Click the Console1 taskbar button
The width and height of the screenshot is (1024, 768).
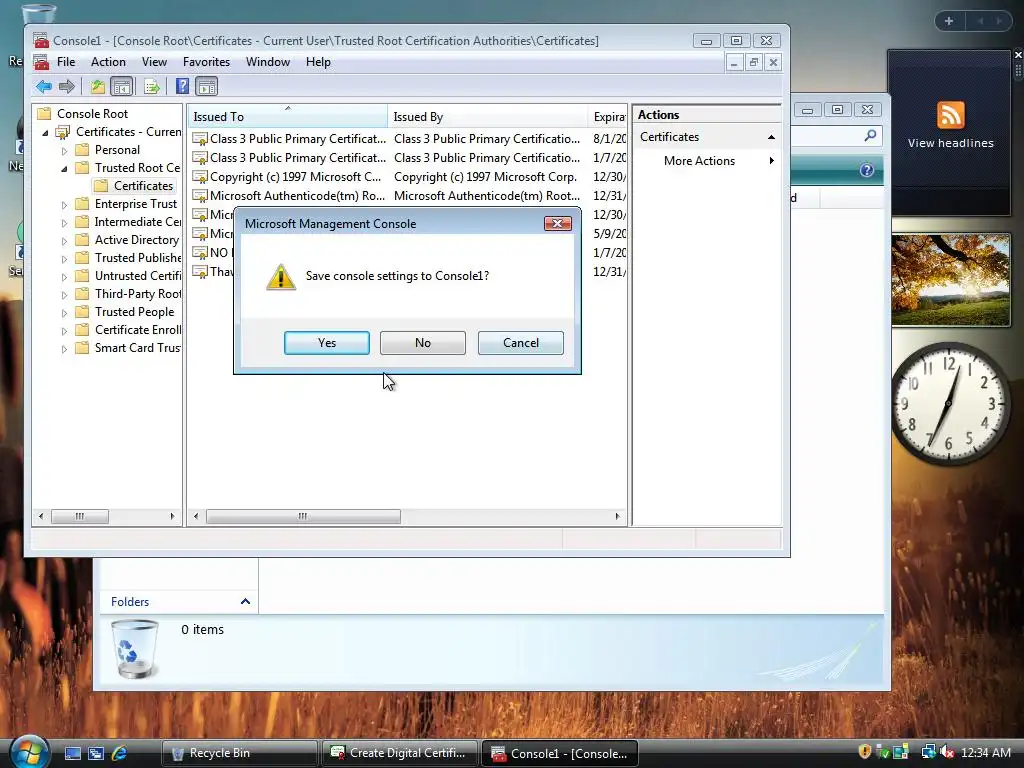[560, 753]
